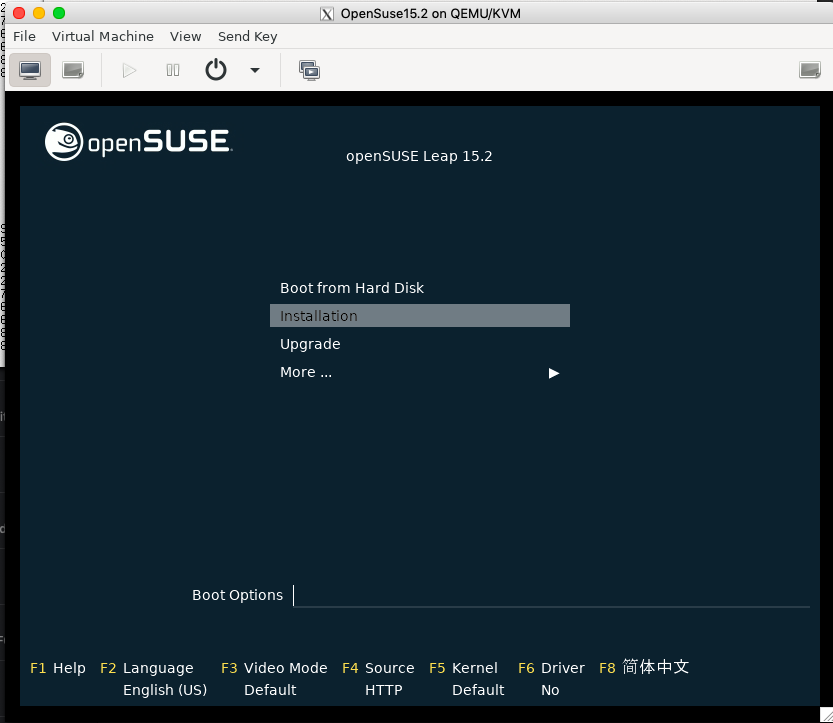Select the Upgrade boot entry

click(310, 344)
